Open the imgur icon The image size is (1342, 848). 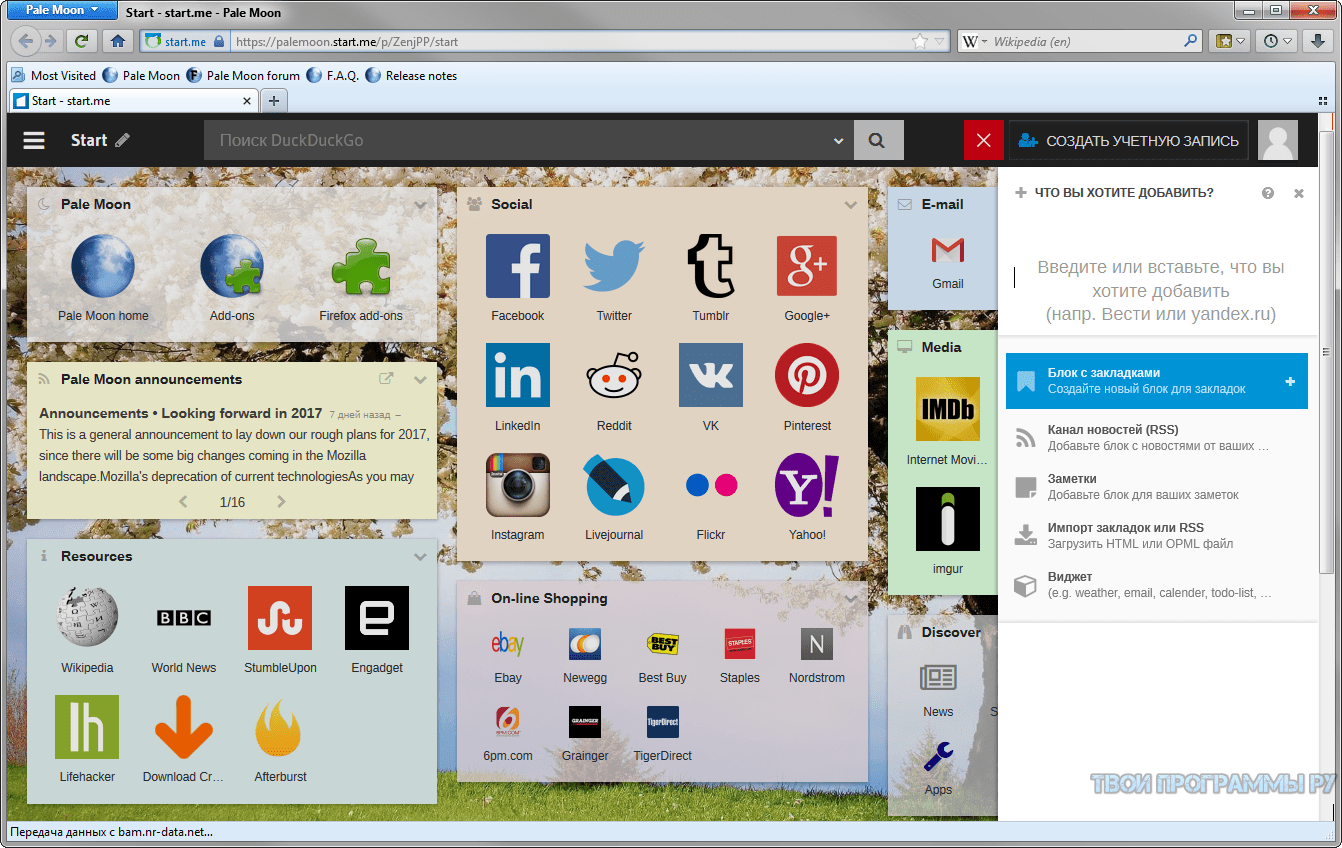point(948,519)
